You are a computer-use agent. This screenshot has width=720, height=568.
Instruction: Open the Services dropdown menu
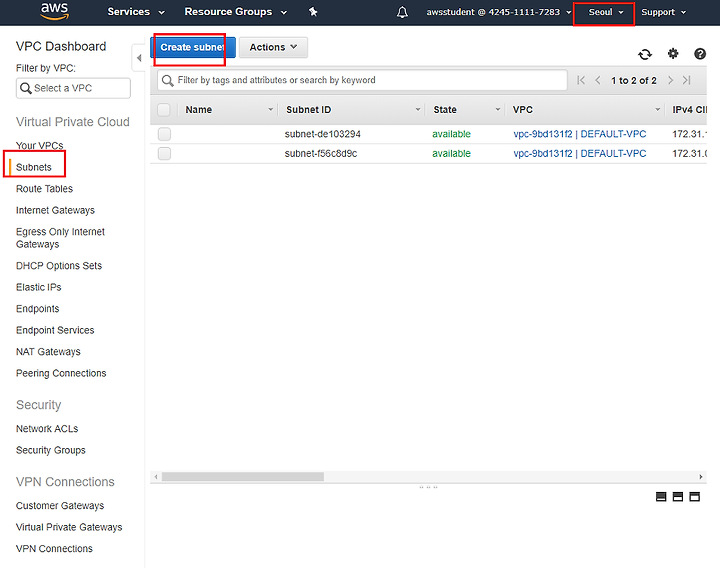click(135, 12)
